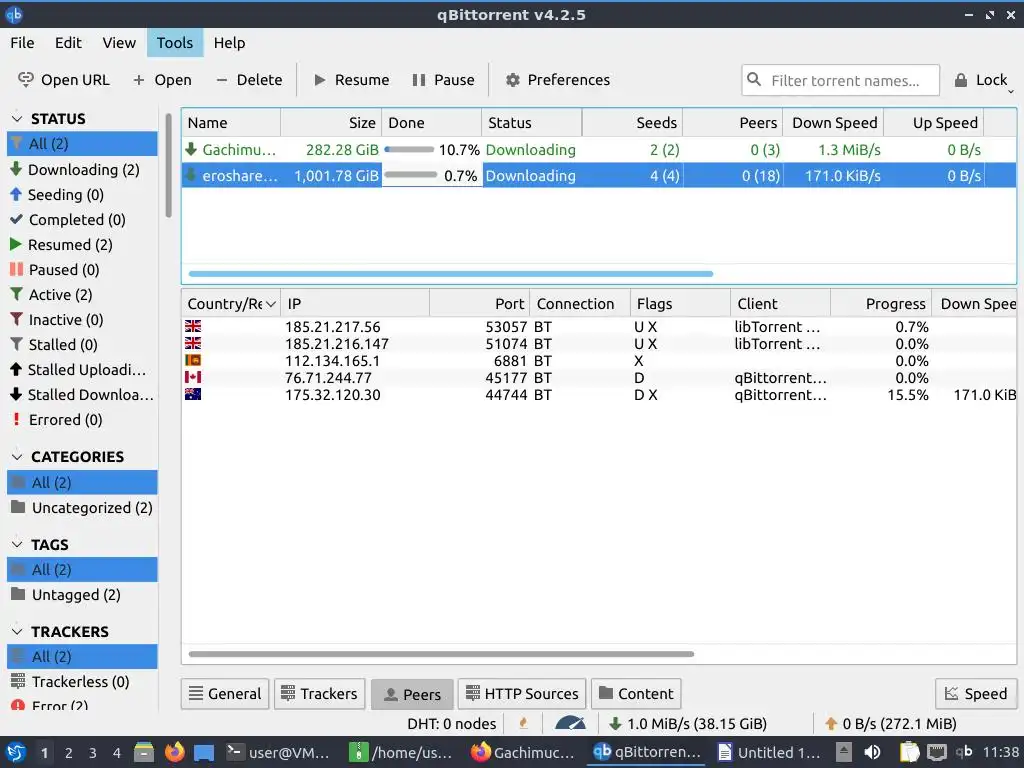
Task: Sort torrents by Size column header
Action: click(331, 123)
